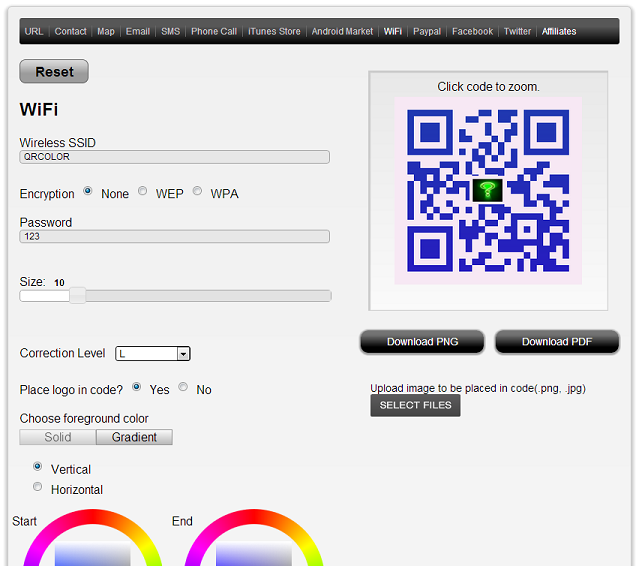Select the WiFi tab
The width and height of the screenshot is (639, 566).
[393, 31]
